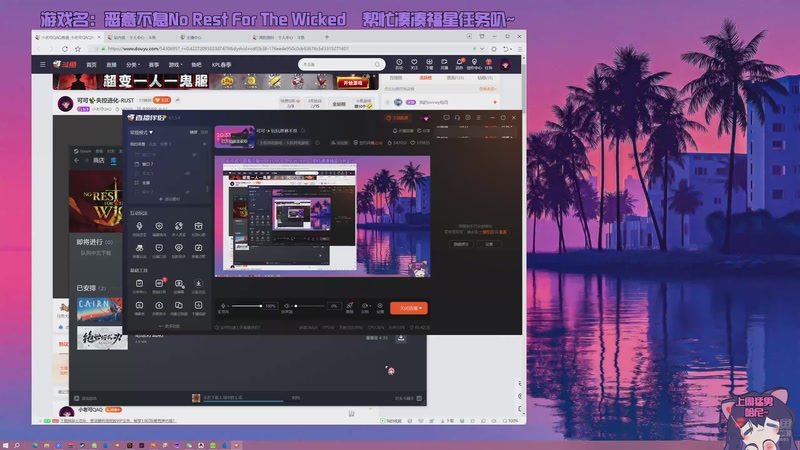Screen dimensions: 800x450
Task: Click the browser reload icon
Action: pyautogui.click(x=65, y=49)
